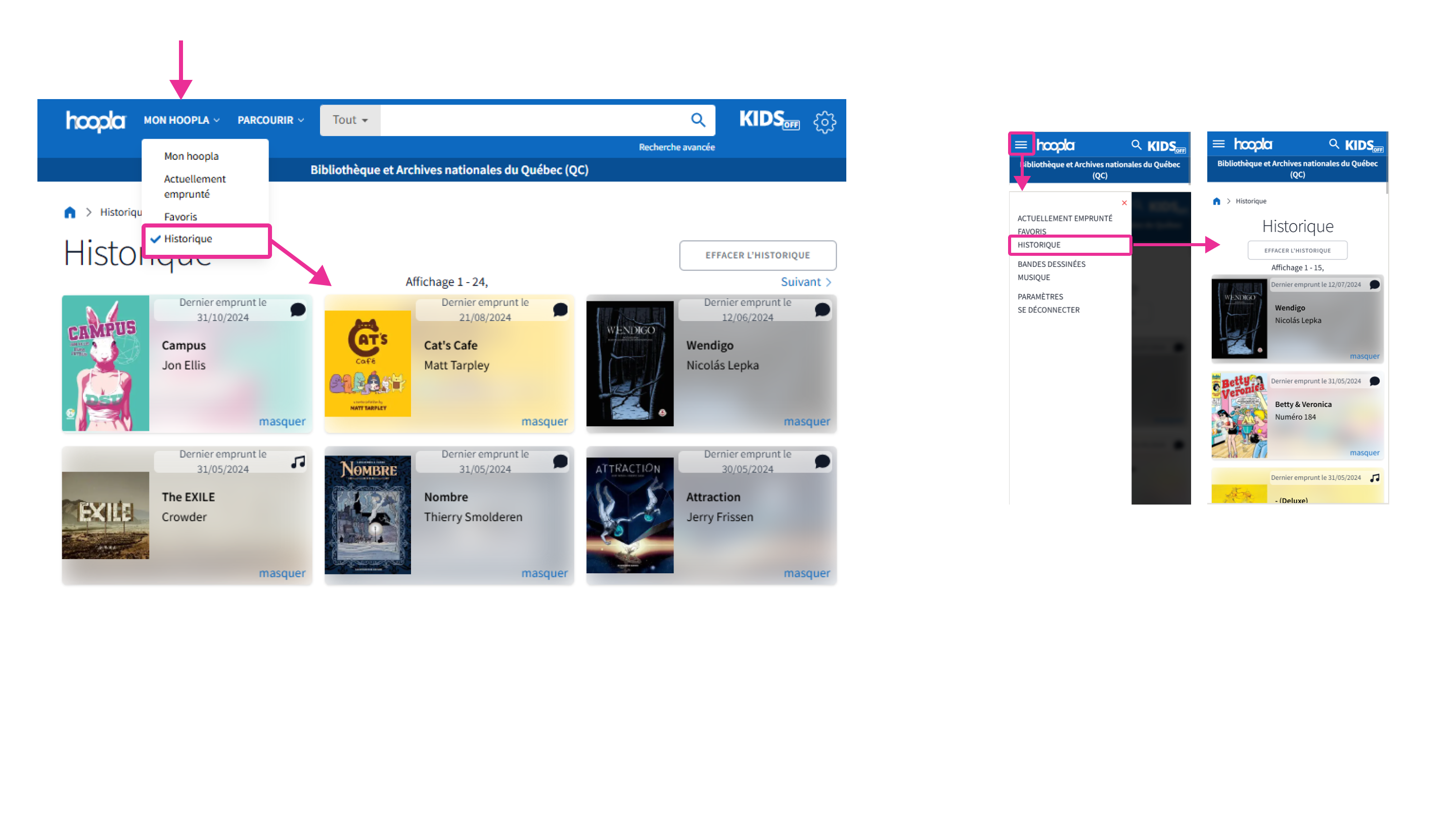This screenshot has height=819, width=1456.
Task: Open PARAMÈTRES in mobile side menu
Action: coord(1040,297)
